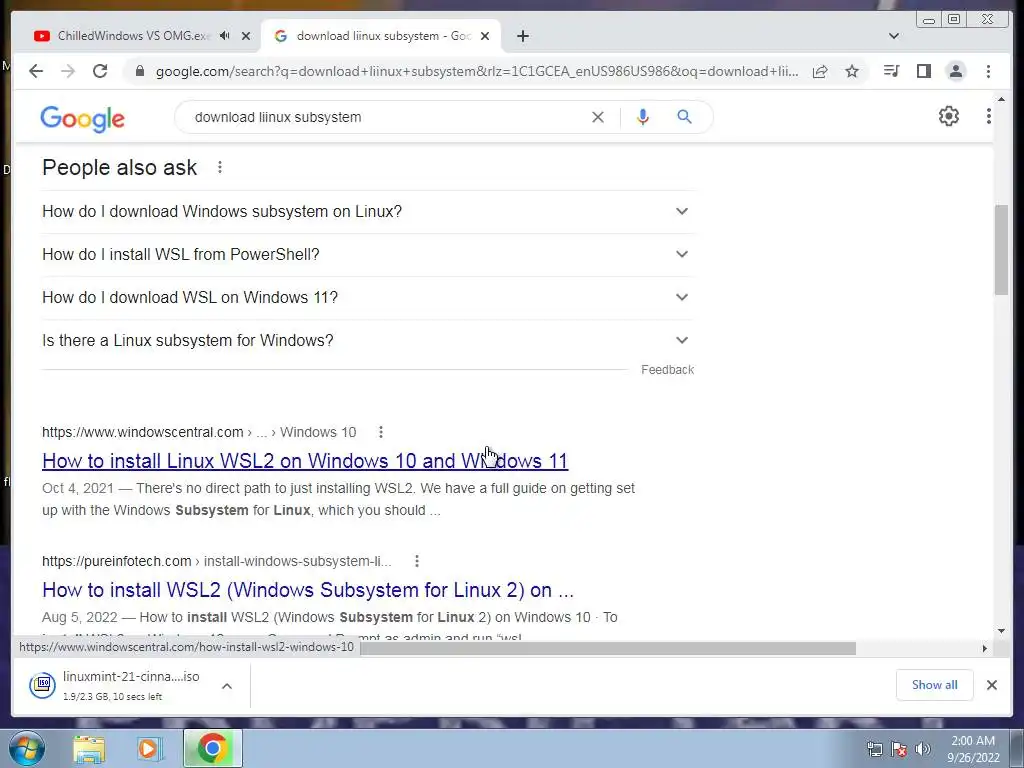Open the Chrome profile avatar menu

click(955, 71)
